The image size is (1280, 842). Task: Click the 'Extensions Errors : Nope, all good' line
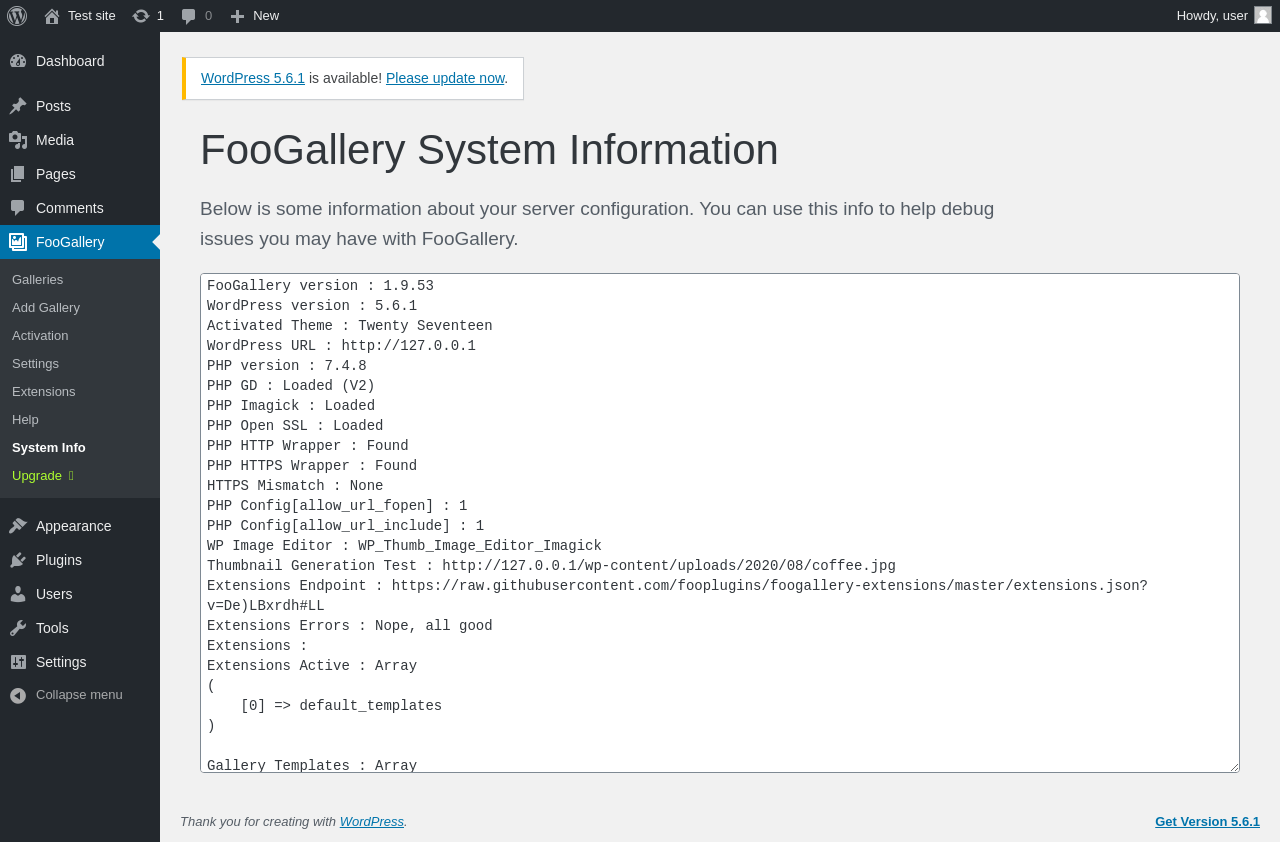pyautogui.click(x=350, y=626)
